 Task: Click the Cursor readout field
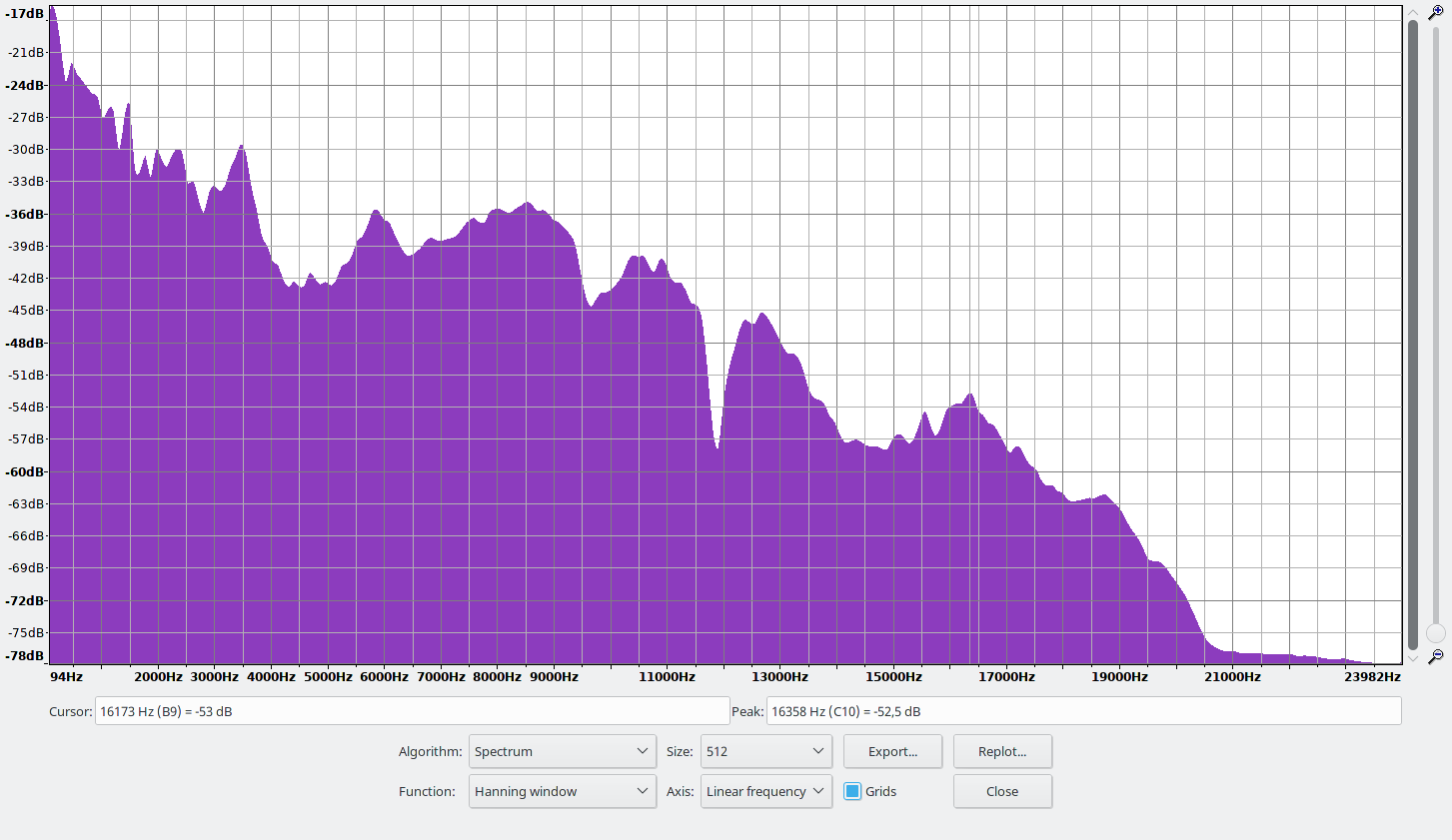(x=412, y=711)
